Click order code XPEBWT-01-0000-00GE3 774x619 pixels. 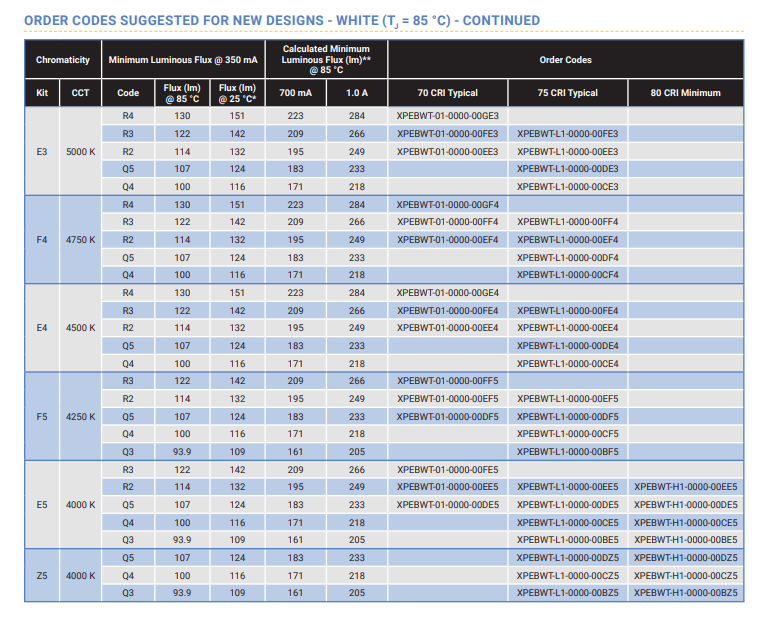click(x=448, y=116)
